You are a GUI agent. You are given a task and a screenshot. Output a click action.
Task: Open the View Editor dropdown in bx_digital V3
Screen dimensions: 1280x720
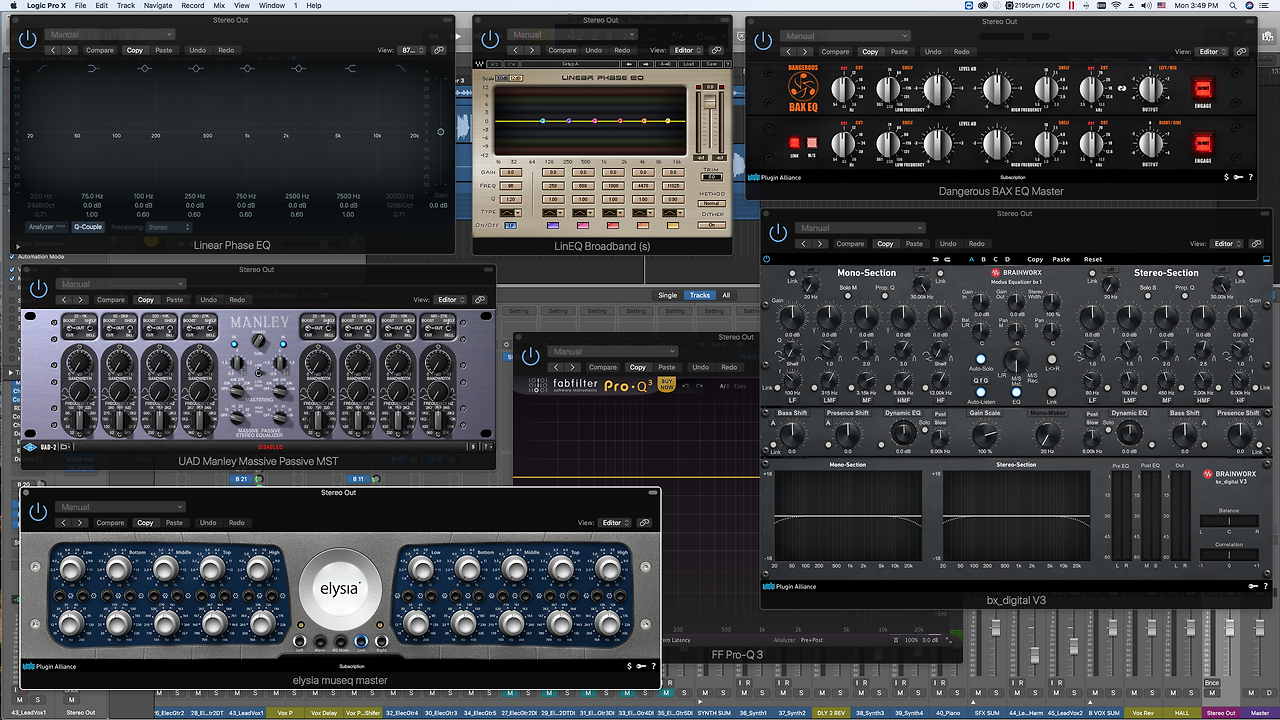(1228, 243)
